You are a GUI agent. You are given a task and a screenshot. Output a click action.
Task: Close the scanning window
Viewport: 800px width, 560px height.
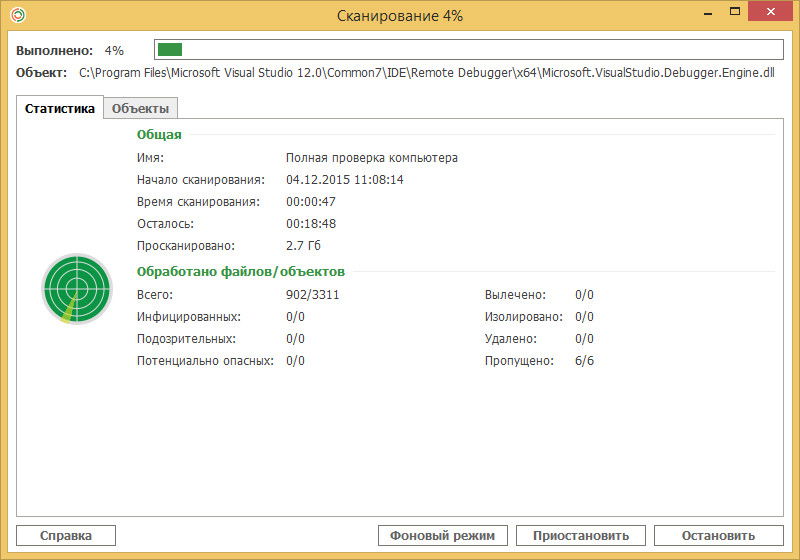click(x=771, y=11)
